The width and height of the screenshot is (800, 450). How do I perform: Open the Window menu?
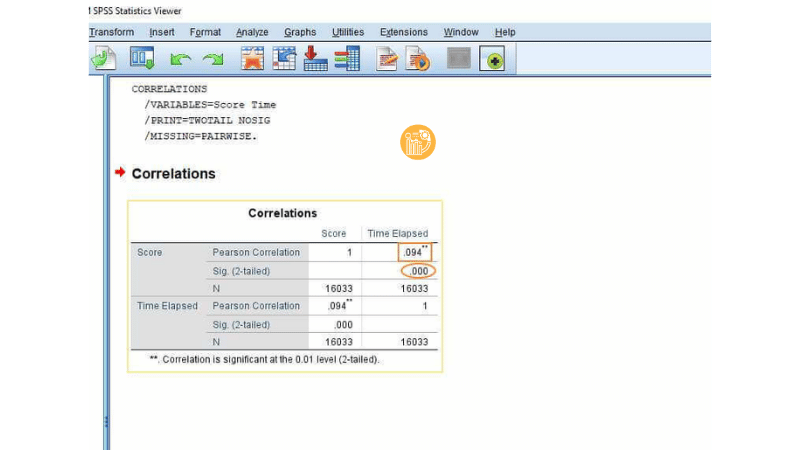click(x=461, y=32)
